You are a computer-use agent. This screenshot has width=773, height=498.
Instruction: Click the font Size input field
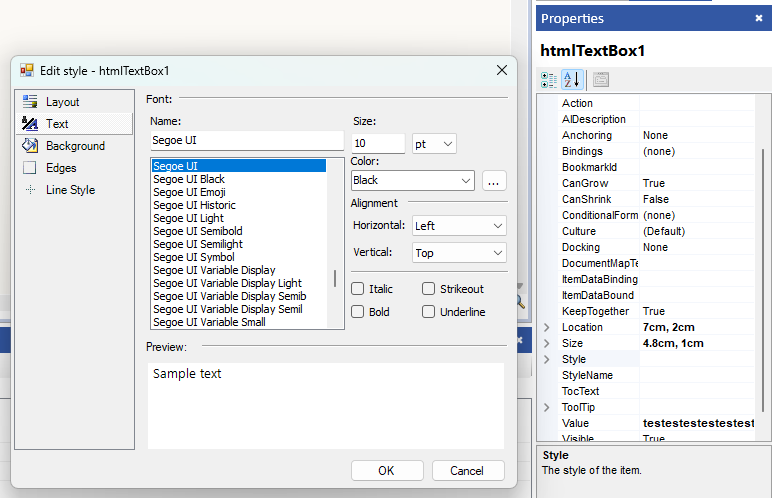378,144
